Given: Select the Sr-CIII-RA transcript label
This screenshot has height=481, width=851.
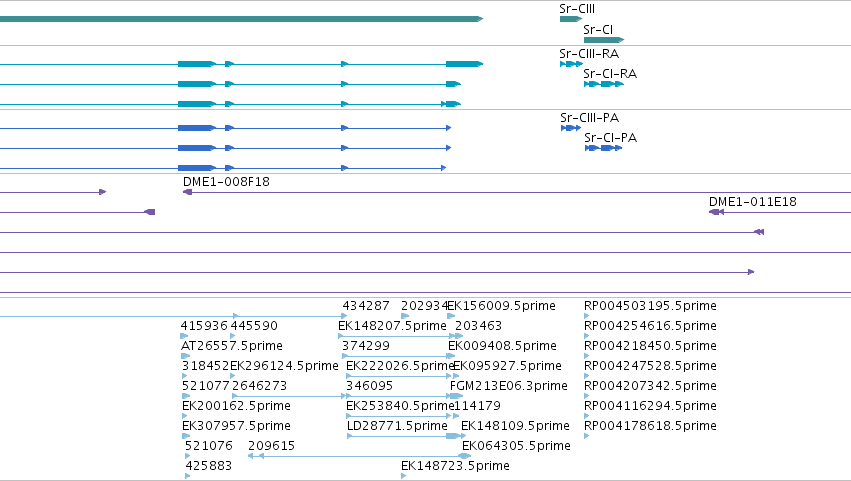Looking at the screenshot, I should pyautogui.click(x=589, y=54).
